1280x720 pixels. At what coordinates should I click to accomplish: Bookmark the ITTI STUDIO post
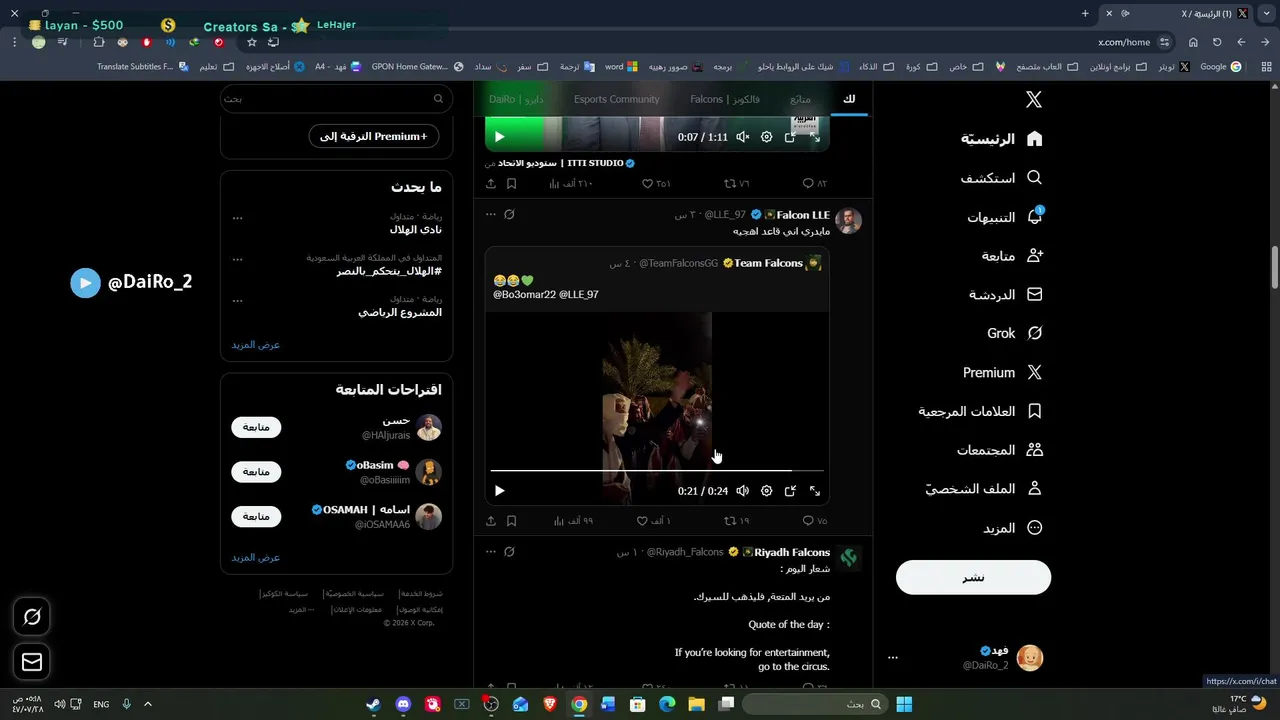pos(511,184)
